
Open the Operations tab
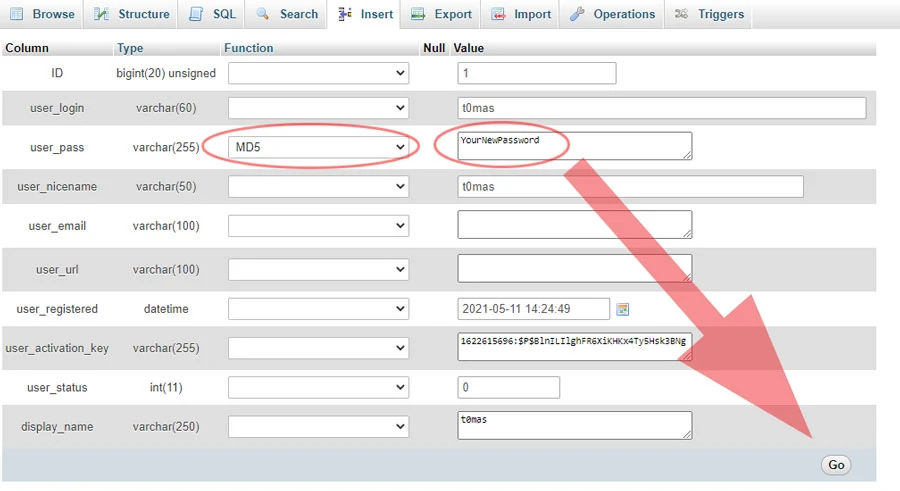pos(612,14)
